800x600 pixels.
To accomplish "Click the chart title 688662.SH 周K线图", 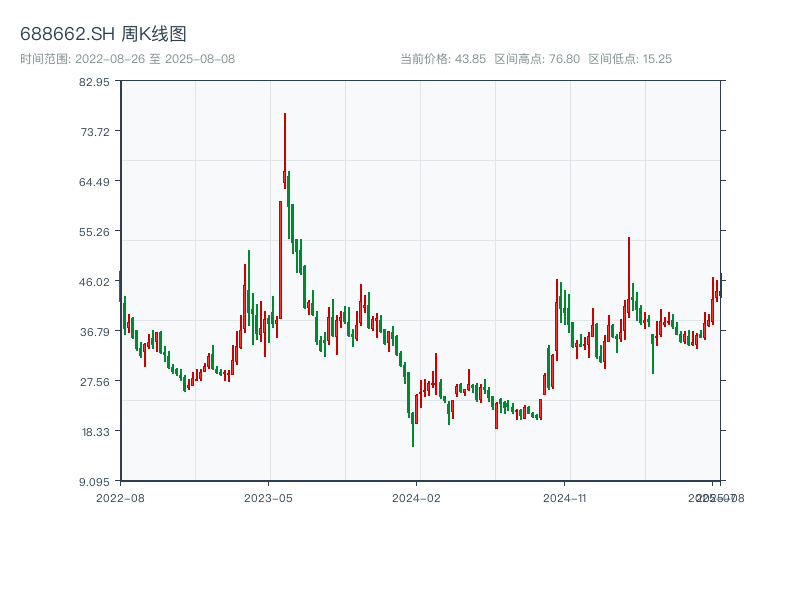I will tap(103, 34).
